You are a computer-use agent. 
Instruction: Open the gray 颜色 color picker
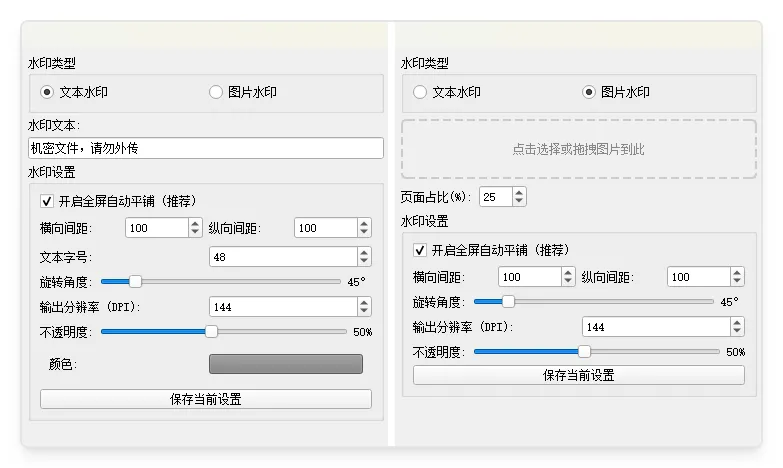[285, 364]
